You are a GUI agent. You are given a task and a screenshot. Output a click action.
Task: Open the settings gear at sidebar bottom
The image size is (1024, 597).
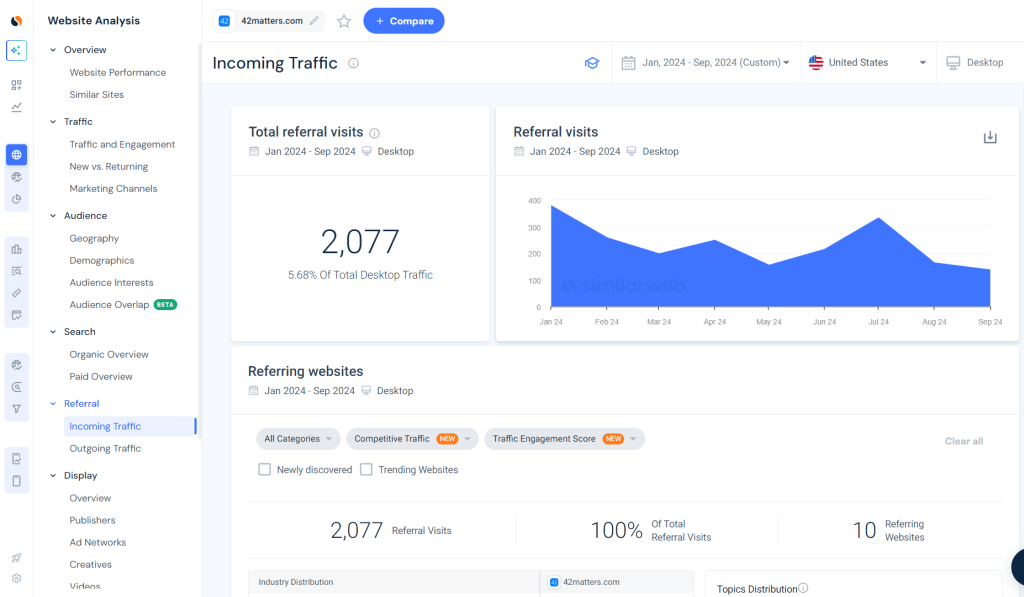pyautogui.click(x=15, y=578)
